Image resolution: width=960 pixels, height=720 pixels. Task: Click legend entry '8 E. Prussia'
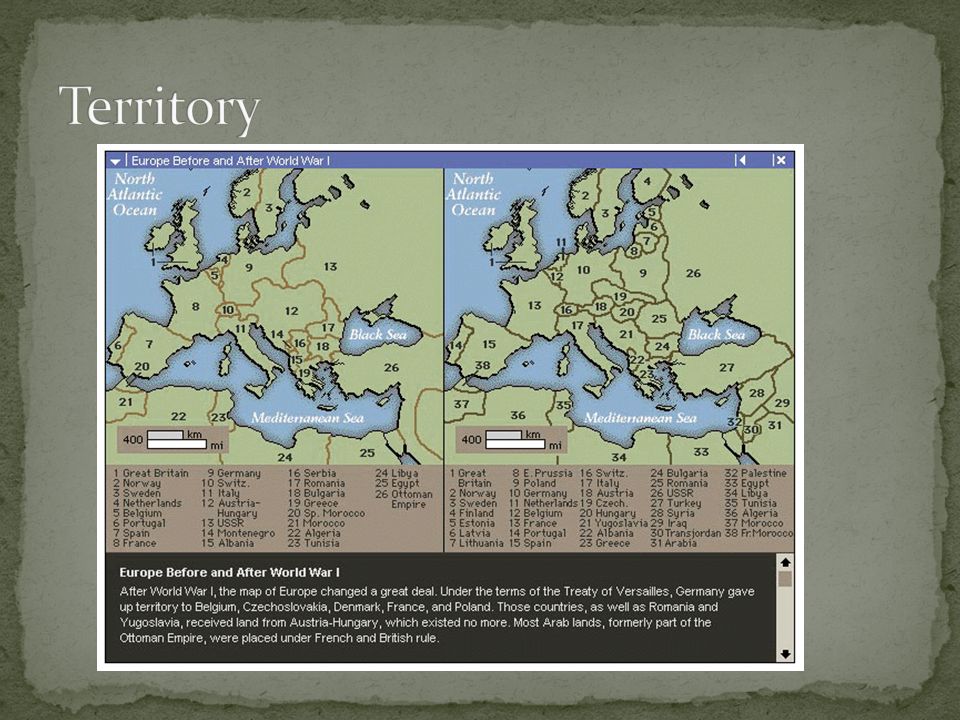(x=542, y=473)
